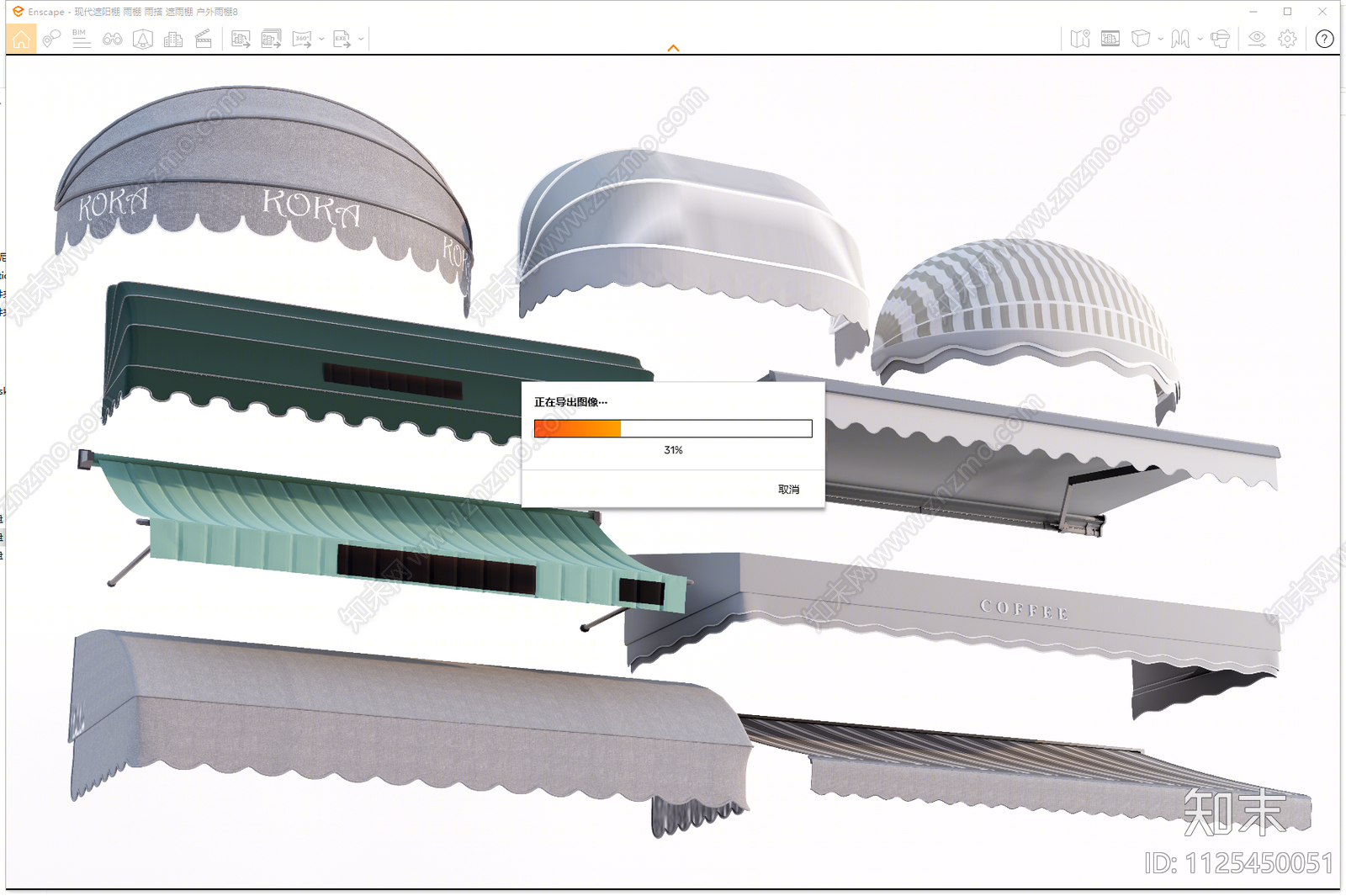Close the Enscape window

pos(1322,12)
